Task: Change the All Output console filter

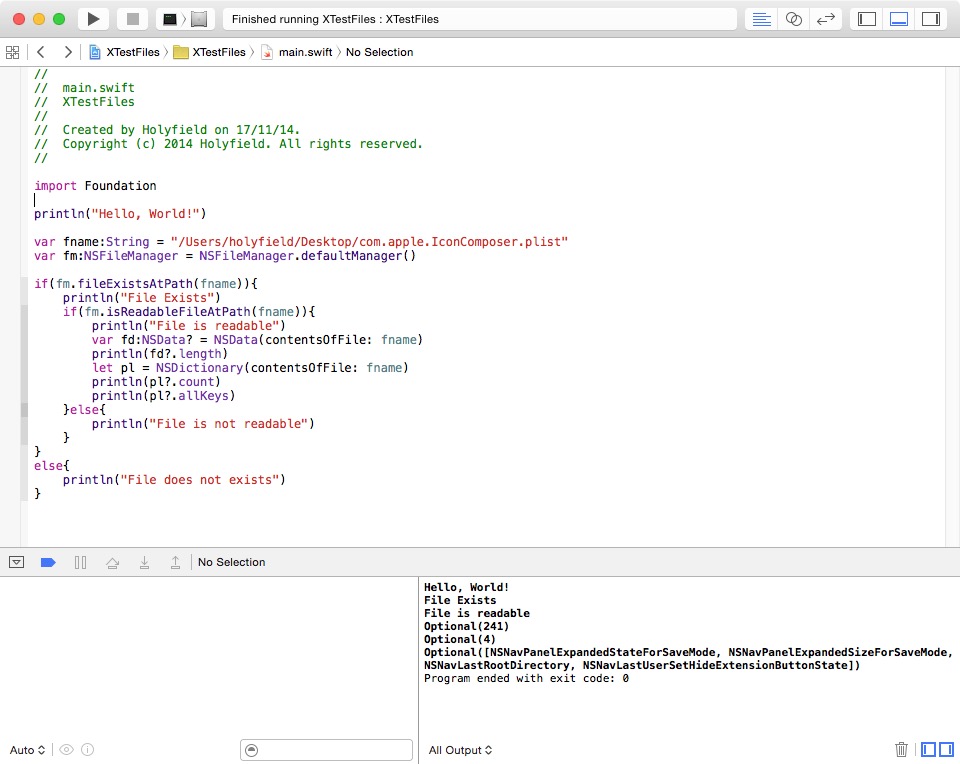Action: click(460, 750)
